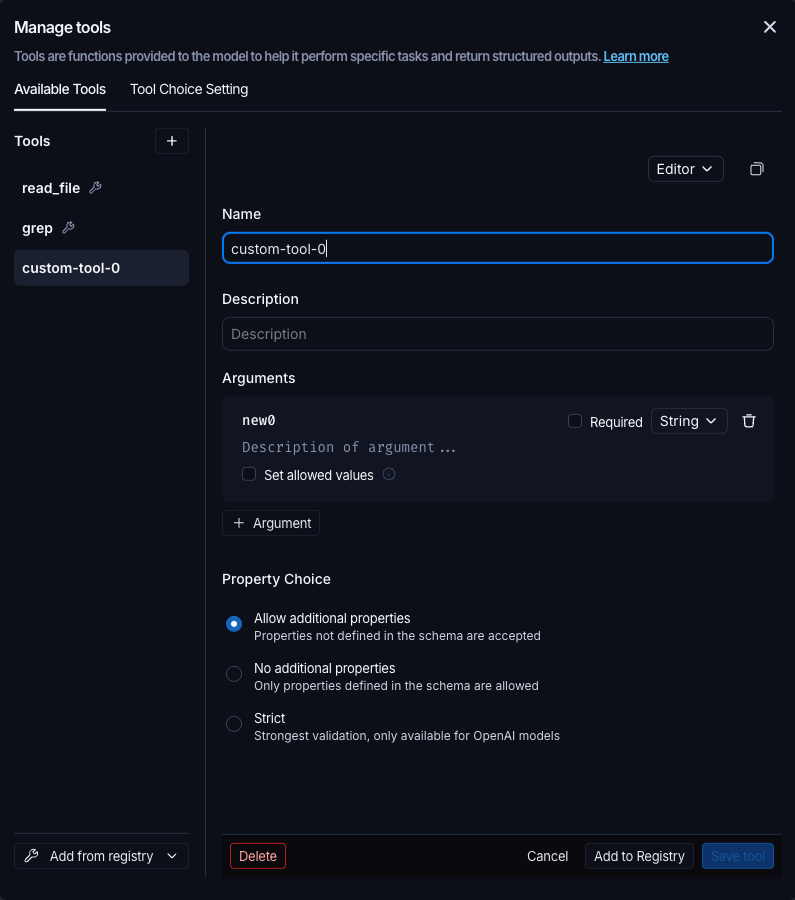Select Allow additional properties radio button

point(234,624)
